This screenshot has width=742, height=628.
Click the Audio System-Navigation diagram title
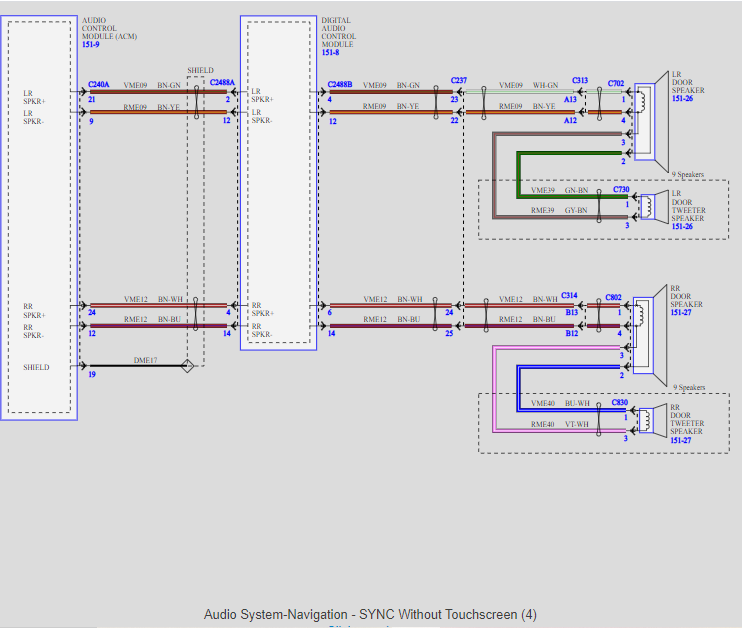pos(370,614)
